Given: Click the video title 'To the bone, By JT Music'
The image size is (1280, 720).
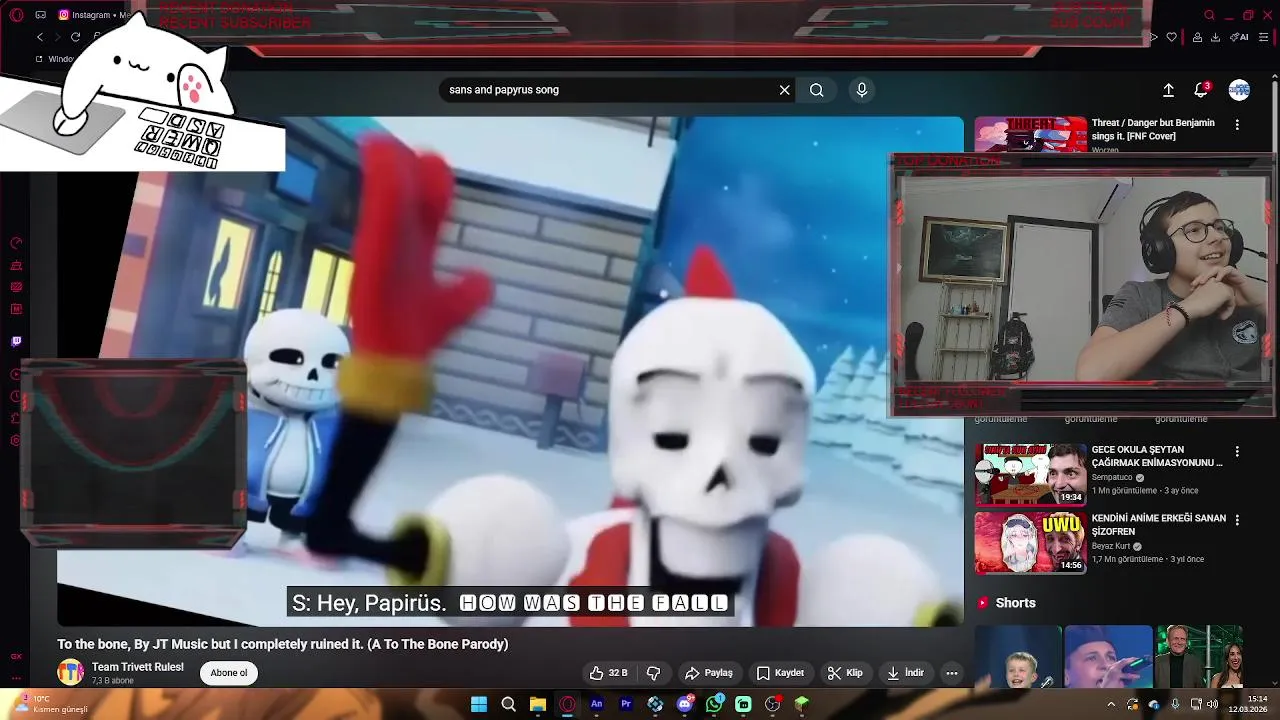Looking at the screenshot, I should tap(283, 645).
